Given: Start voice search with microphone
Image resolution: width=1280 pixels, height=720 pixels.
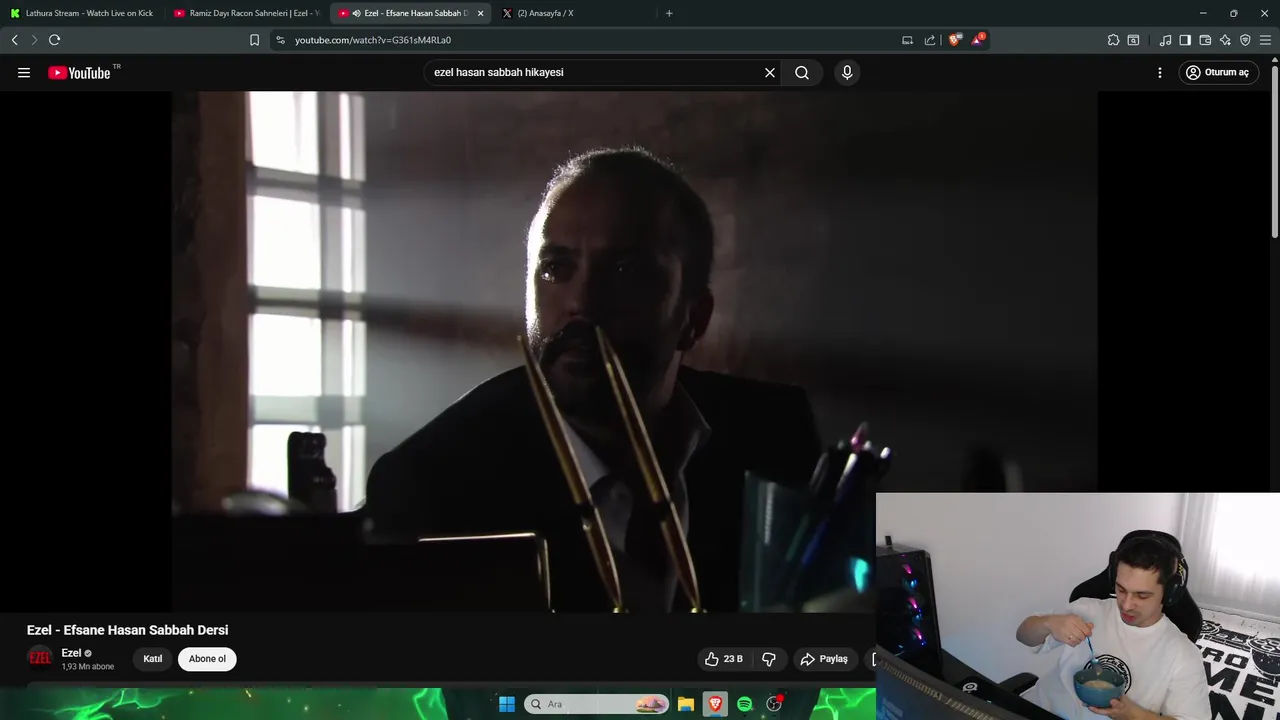Looking at the screenshot, I should point(847,72).
